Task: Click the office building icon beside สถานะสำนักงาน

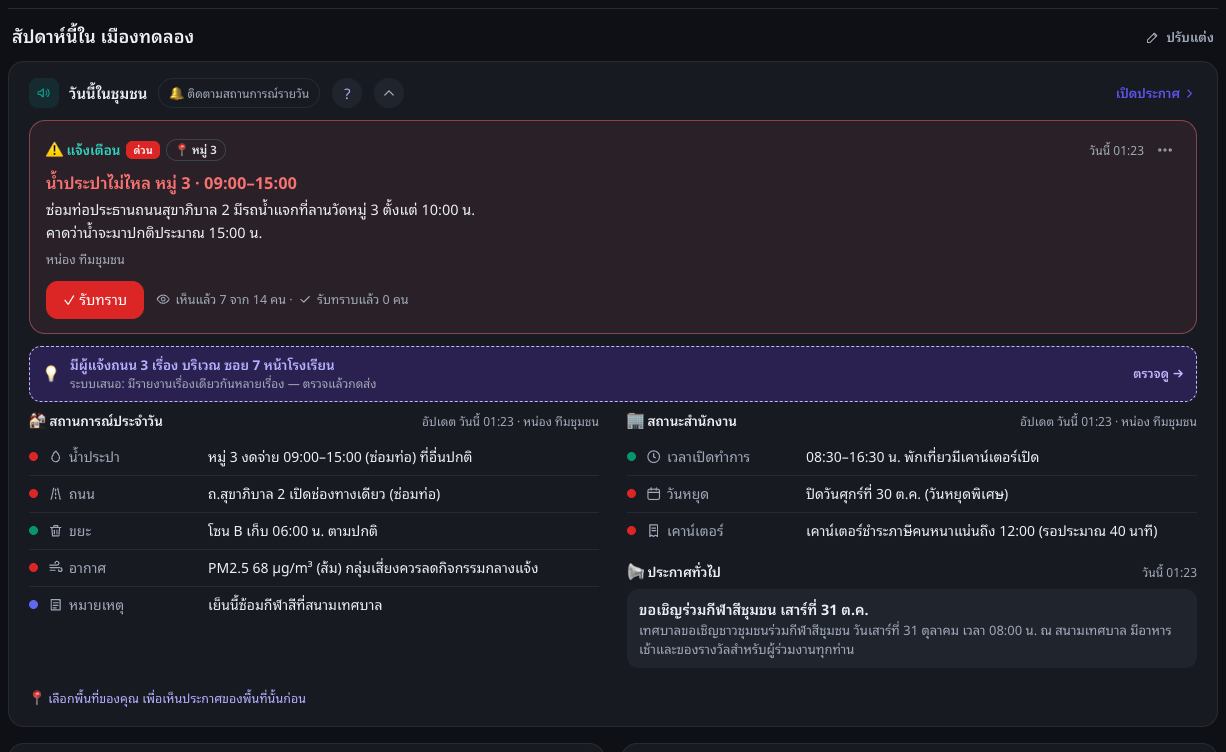Action: click(x=635, y=421)
